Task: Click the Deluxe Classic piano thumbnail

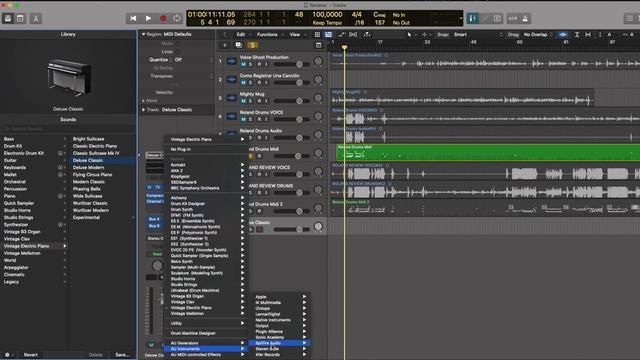Action: tap(68, 77)
